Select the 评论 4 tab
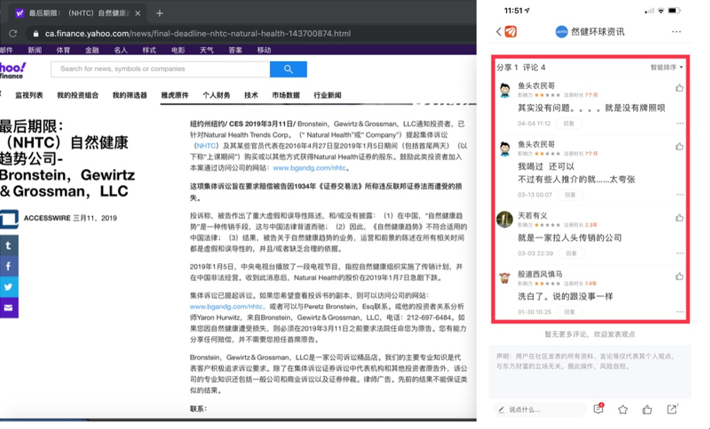This screenshot has height=429, width=710. [534, 67]
